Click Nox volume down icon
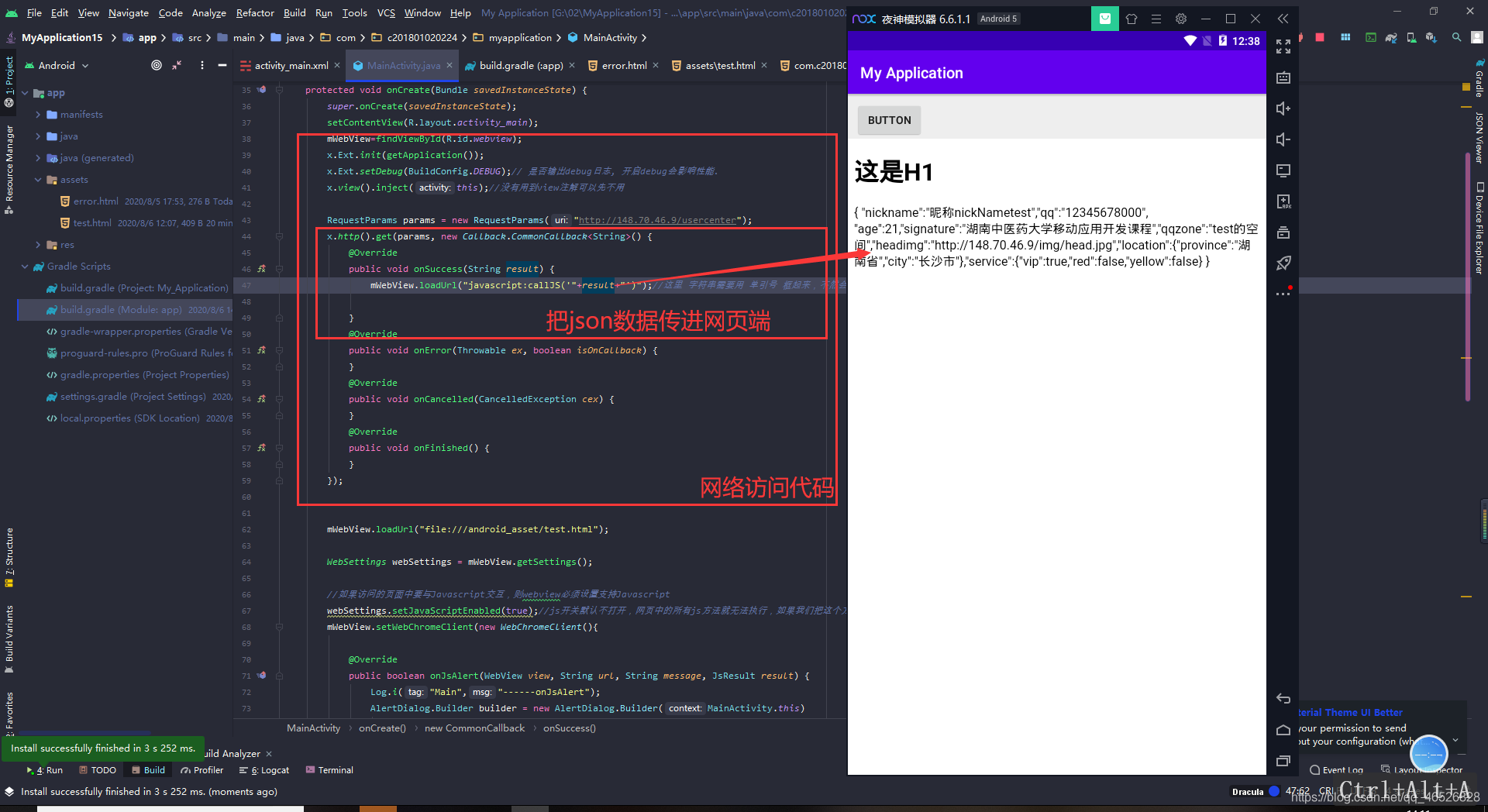This screenshot has height=812, width=1488. (x=1283, y=139)
